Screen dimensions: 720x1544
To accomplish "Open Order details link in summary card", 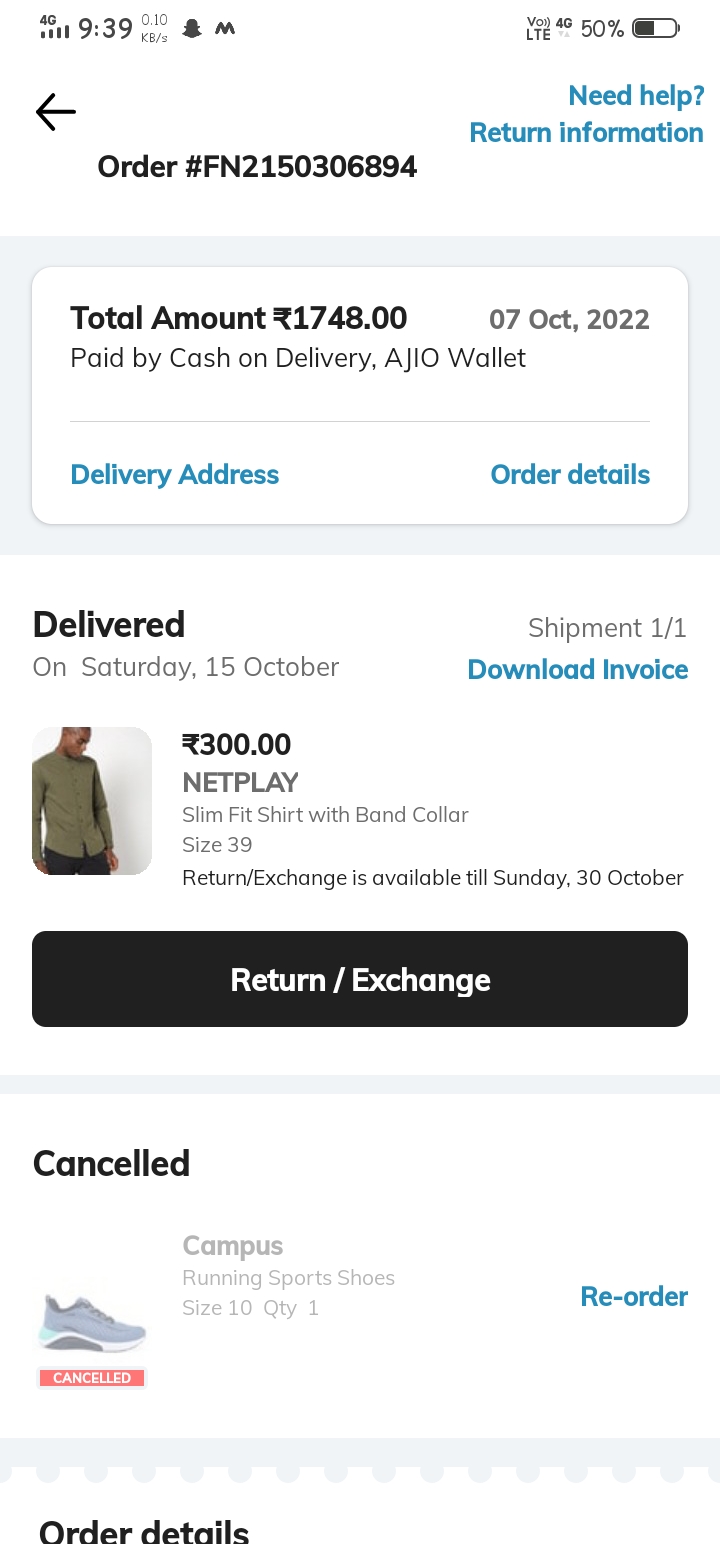I will [570, 475].
